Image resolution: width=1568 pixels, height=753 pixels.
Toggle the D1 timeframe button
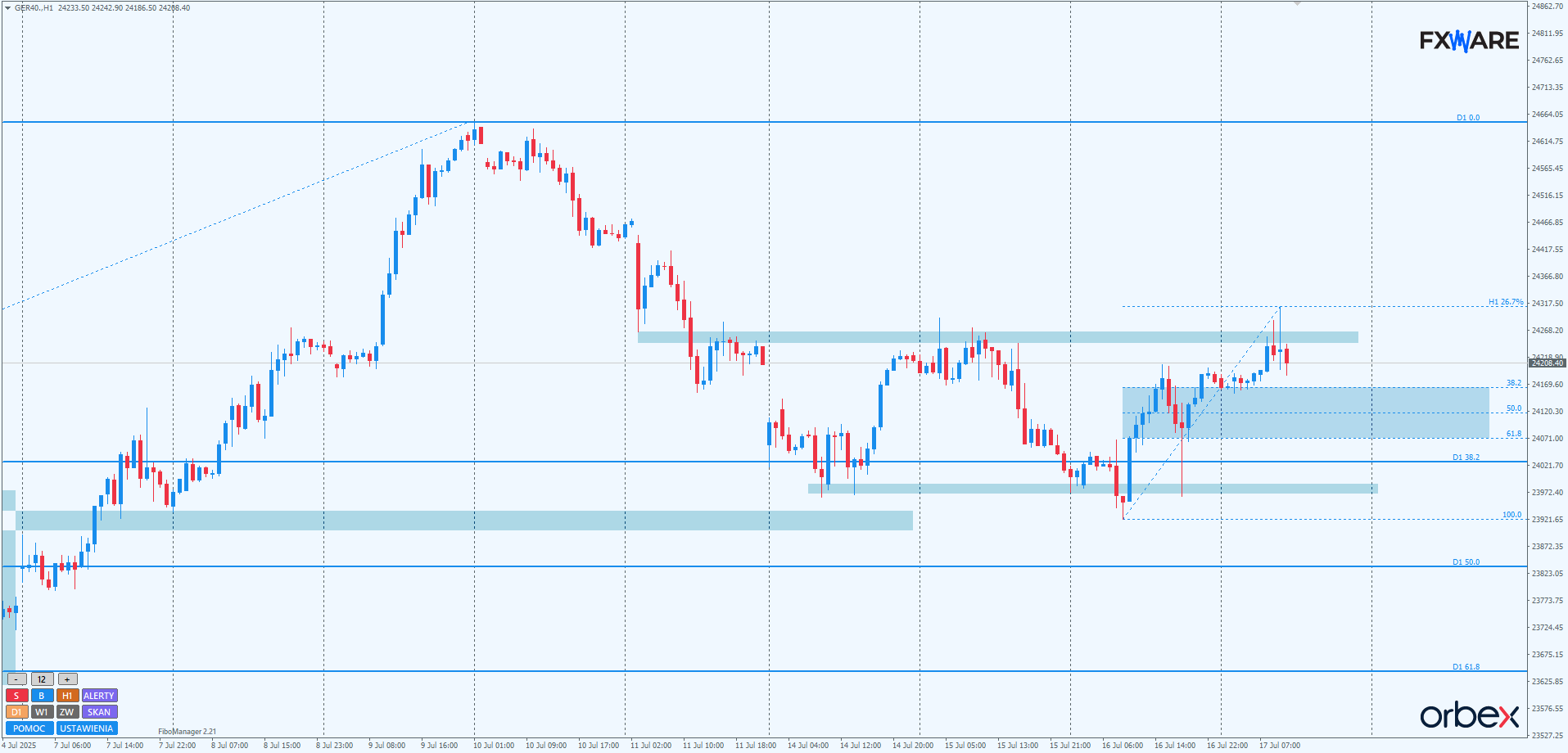[x=16, y=712]
